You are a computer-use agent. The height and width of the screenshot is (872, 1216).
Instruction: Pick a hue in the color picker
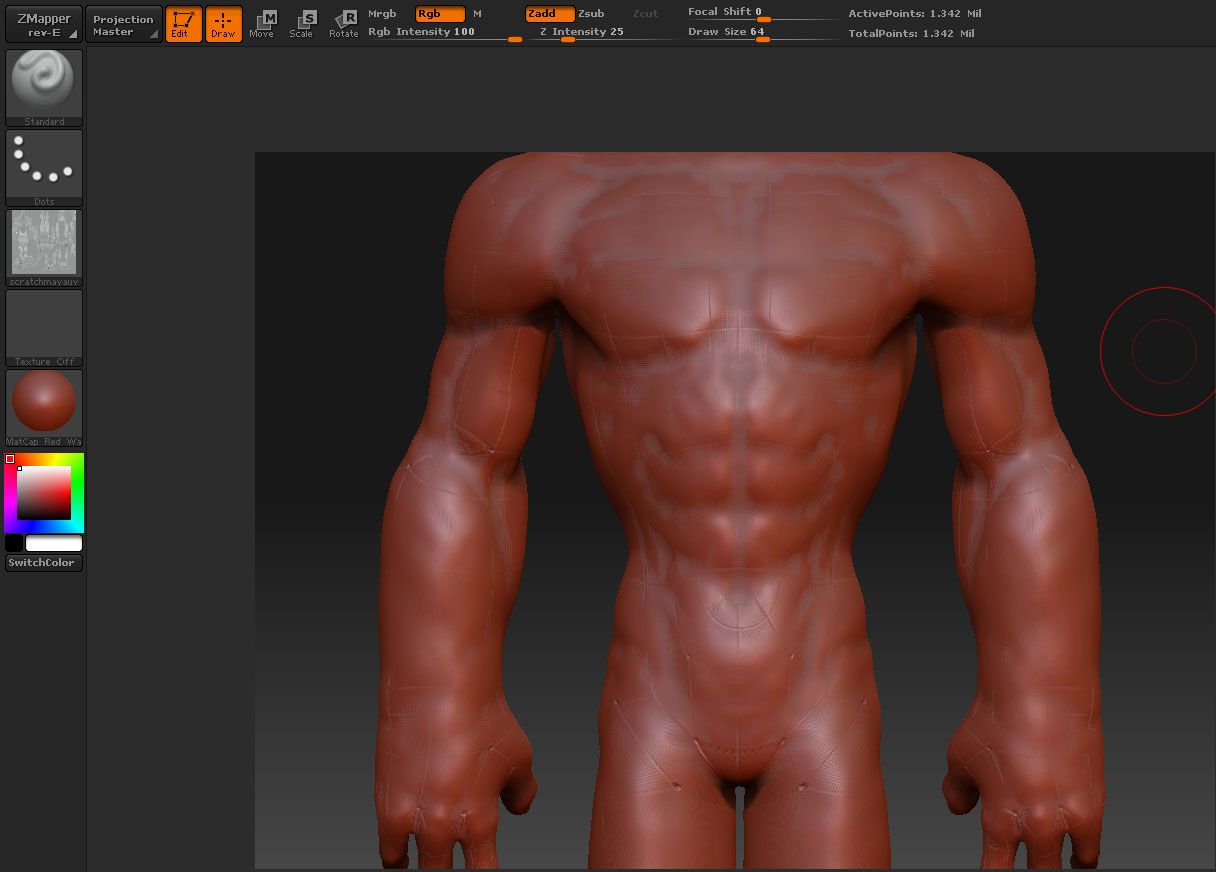click(44, 493)
